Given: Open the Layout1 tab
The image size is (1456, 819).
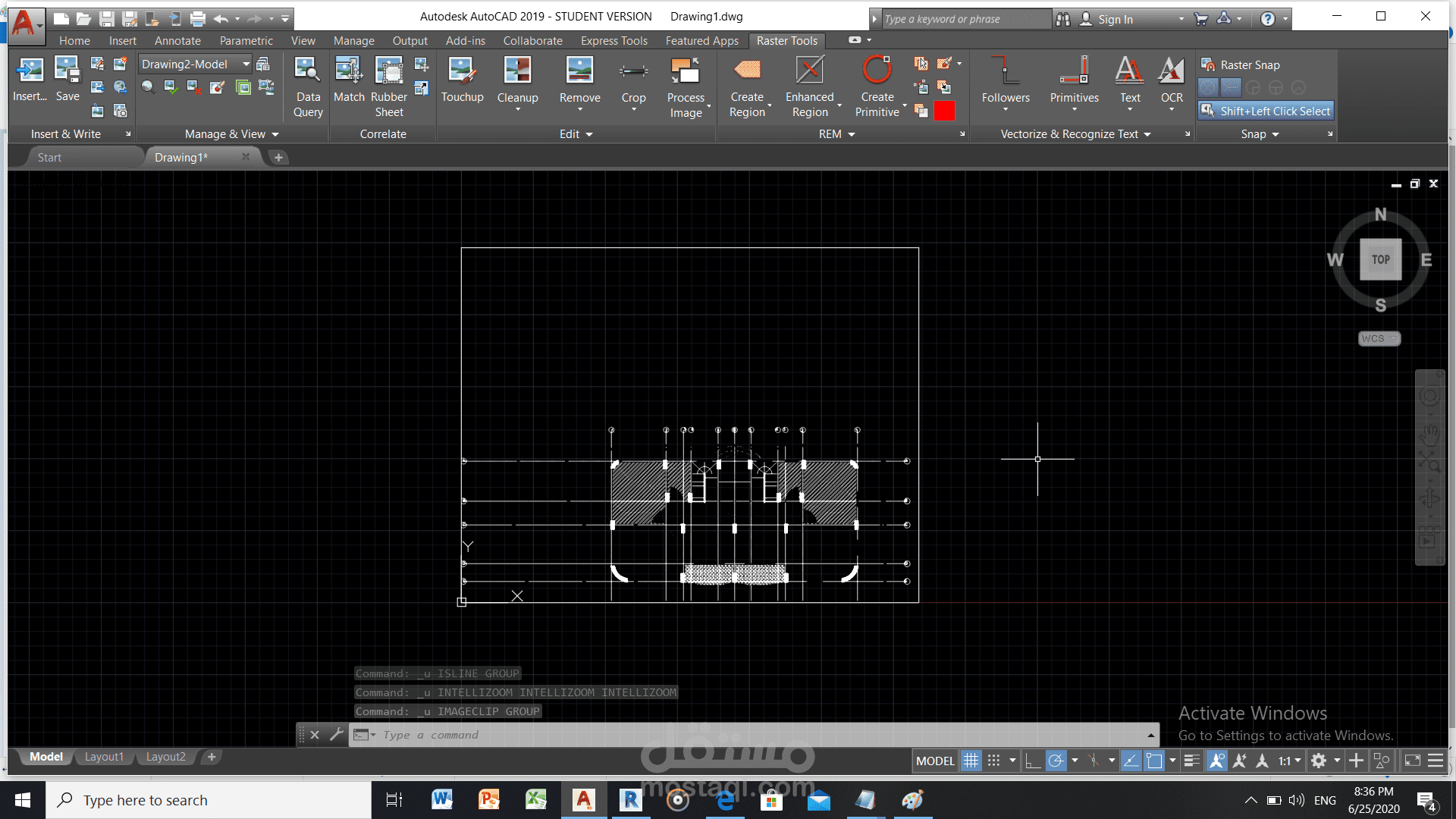Looking at the screenshot, I should click(104, 757).
